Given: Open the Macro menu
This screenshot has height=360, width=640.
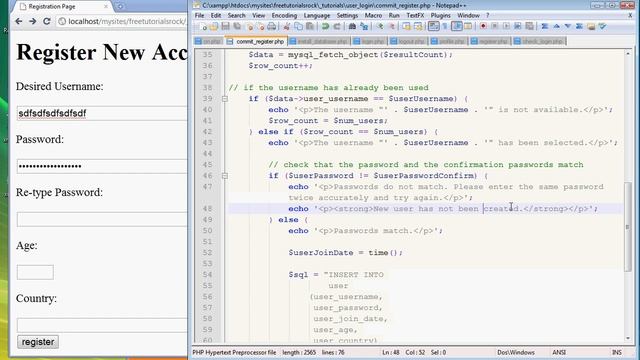Looking at the screenshot, I should 373,16.
